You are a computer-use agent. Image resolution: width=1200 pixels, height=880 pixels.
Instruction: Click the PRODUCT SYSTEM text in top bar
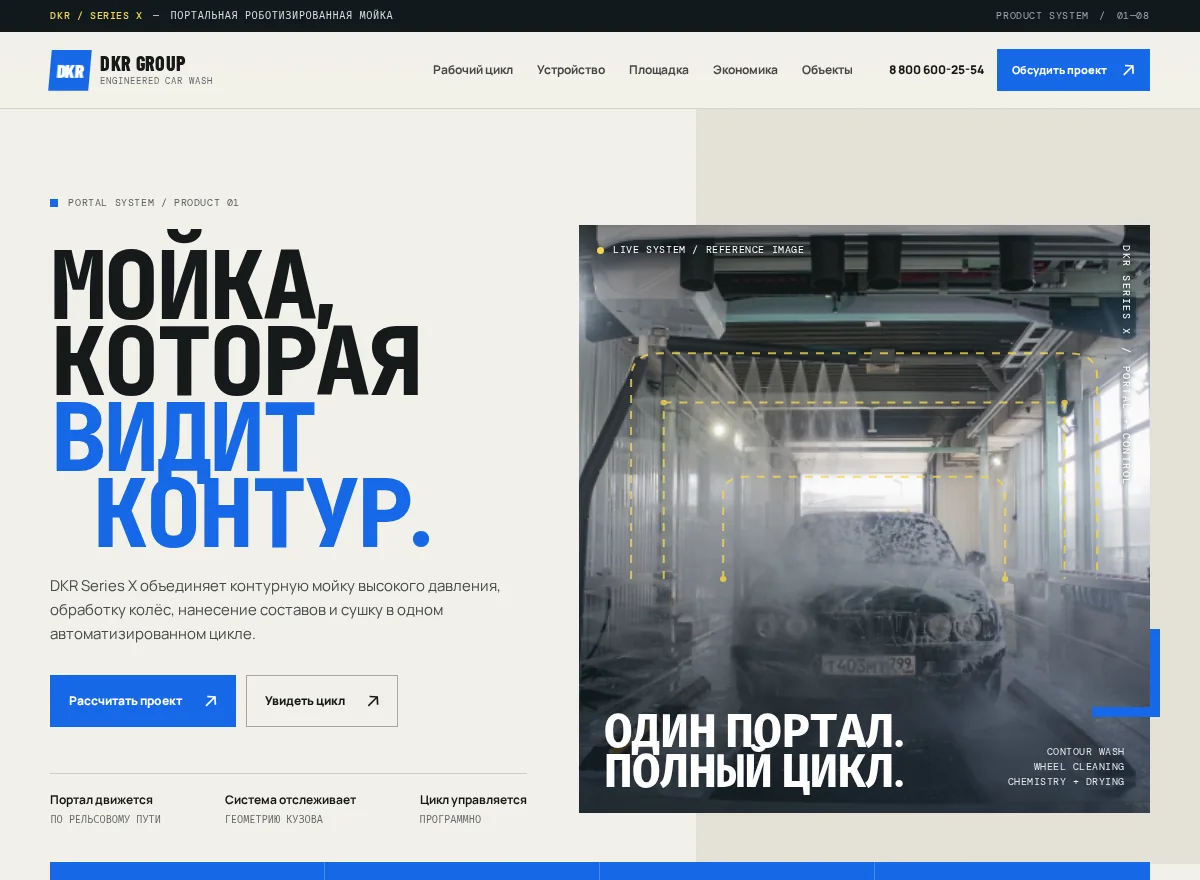[1042, 16]
